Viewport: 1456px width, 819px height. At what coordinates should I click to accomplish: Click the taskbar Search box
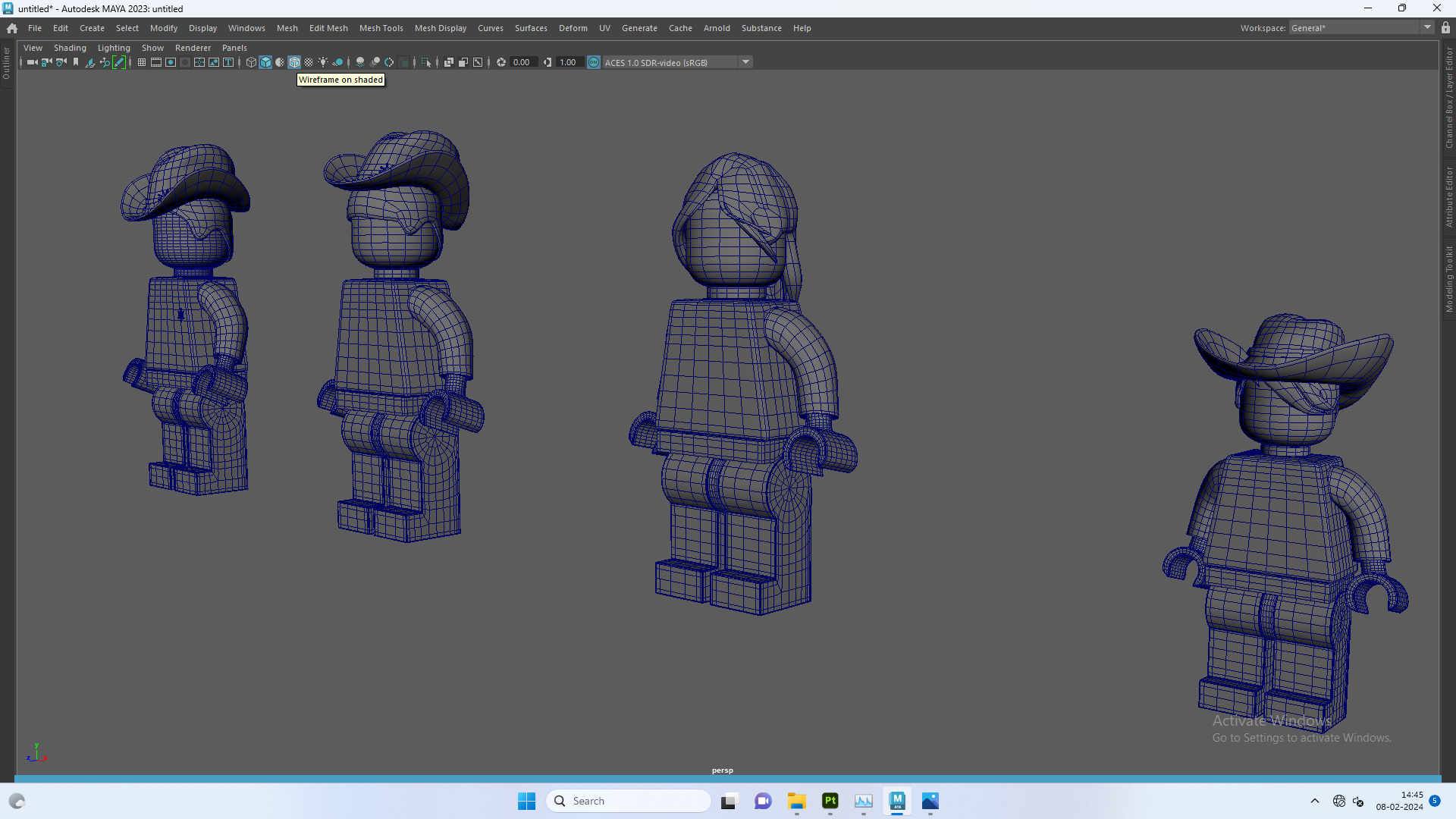(629, 801)
